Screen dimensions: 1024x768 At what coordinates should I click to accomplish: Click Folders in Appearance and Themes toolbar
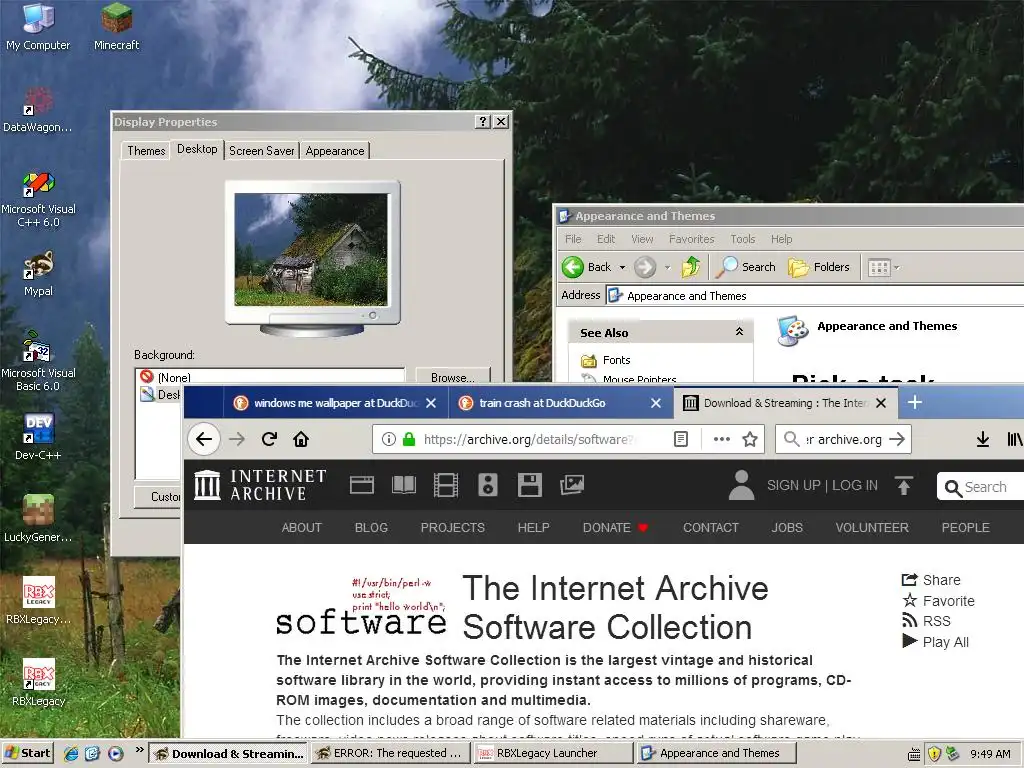pos(819,266)
